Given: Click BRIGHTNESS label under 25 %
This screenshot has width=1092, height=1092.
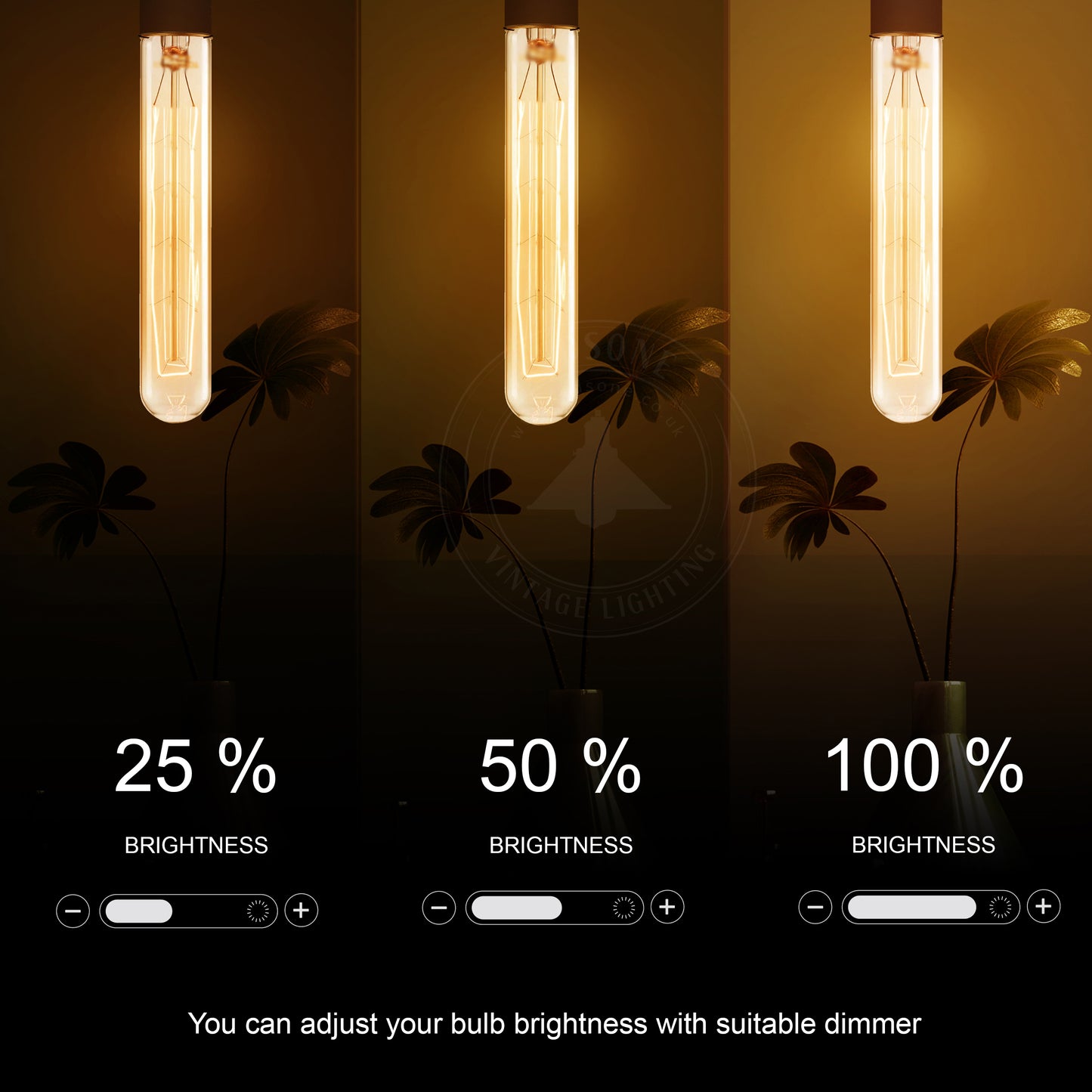Looking at the screenshot, I should (196, 845).
